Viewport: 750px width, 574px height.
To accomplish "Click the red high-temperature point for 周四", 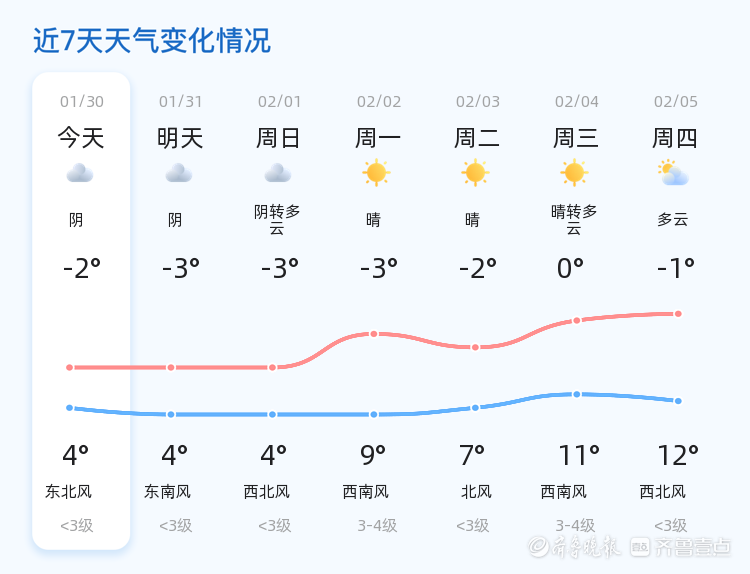I will (x=678, y=314).
